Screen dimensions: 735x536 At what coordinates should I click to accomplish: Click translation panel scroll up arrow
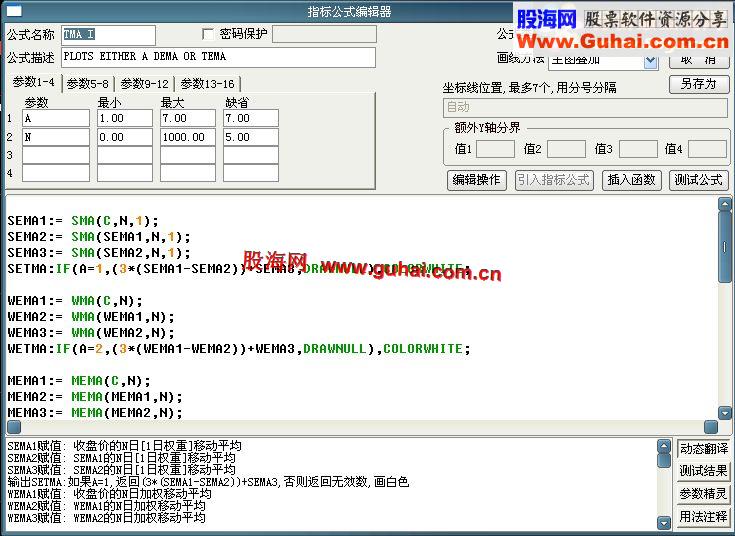click(664, 446)
